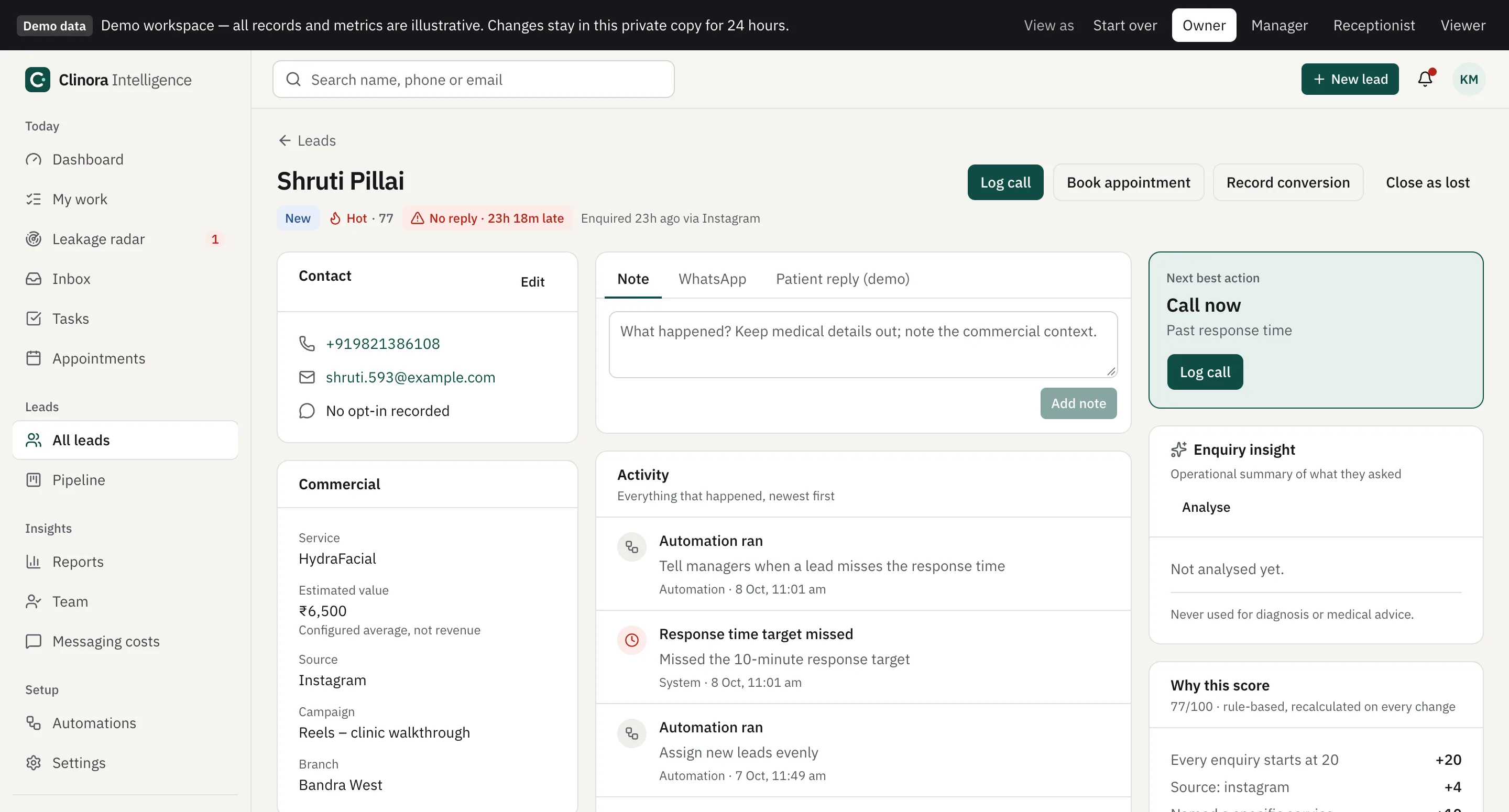Open the KM user avatar menu
This screenshot has height=812, width=1509.
pyautogui.click(x=1469, y=79)
